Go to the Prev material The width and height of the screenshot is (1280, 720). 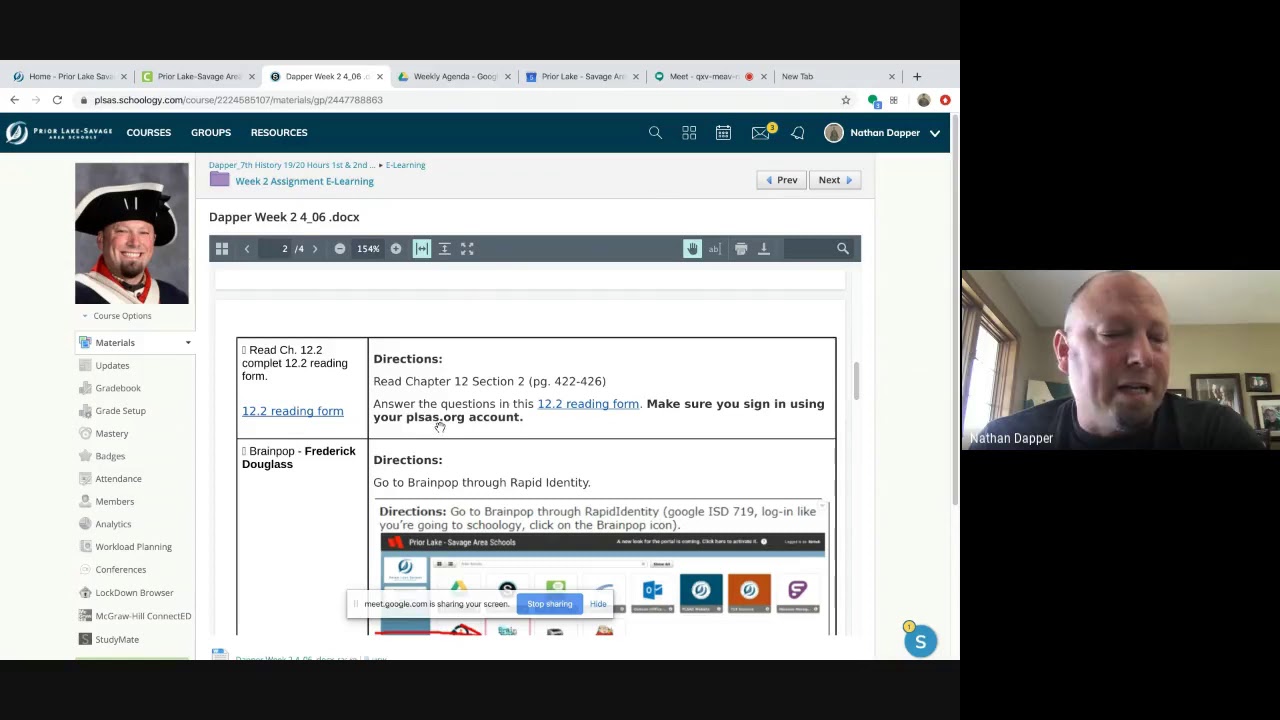[x=781, y=180]
